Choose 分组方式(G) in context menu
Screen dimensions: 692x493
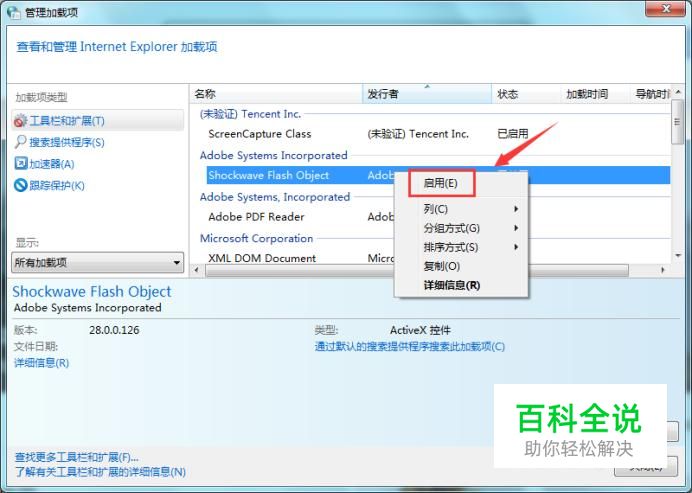[x=461, y=228]
